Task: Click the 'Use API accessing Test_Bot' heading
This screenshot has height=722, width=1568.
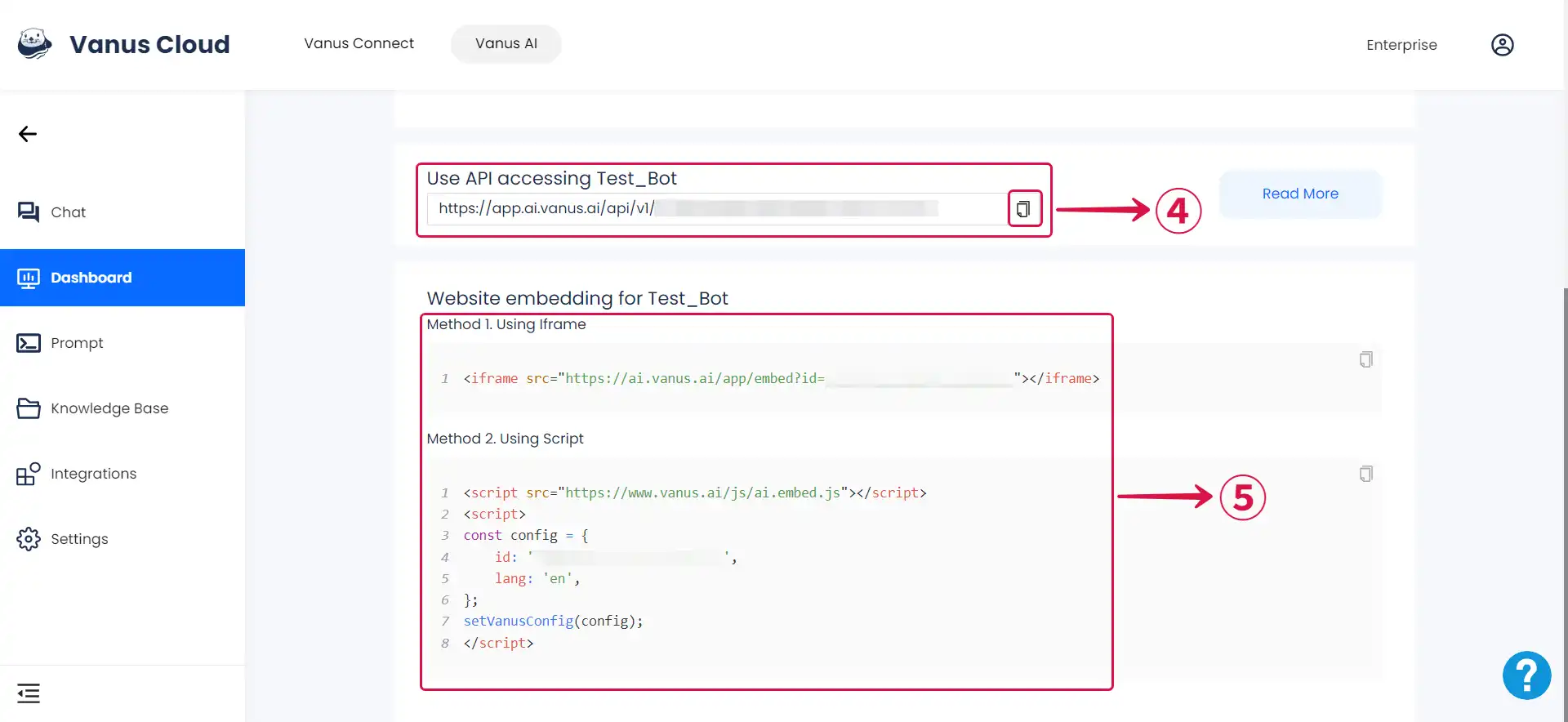Action: coord(551,179)
